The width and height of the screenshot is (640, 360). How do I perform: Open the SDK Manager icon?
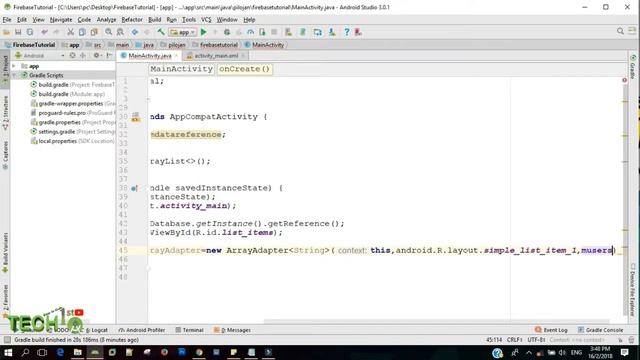[x=332, y=32]
